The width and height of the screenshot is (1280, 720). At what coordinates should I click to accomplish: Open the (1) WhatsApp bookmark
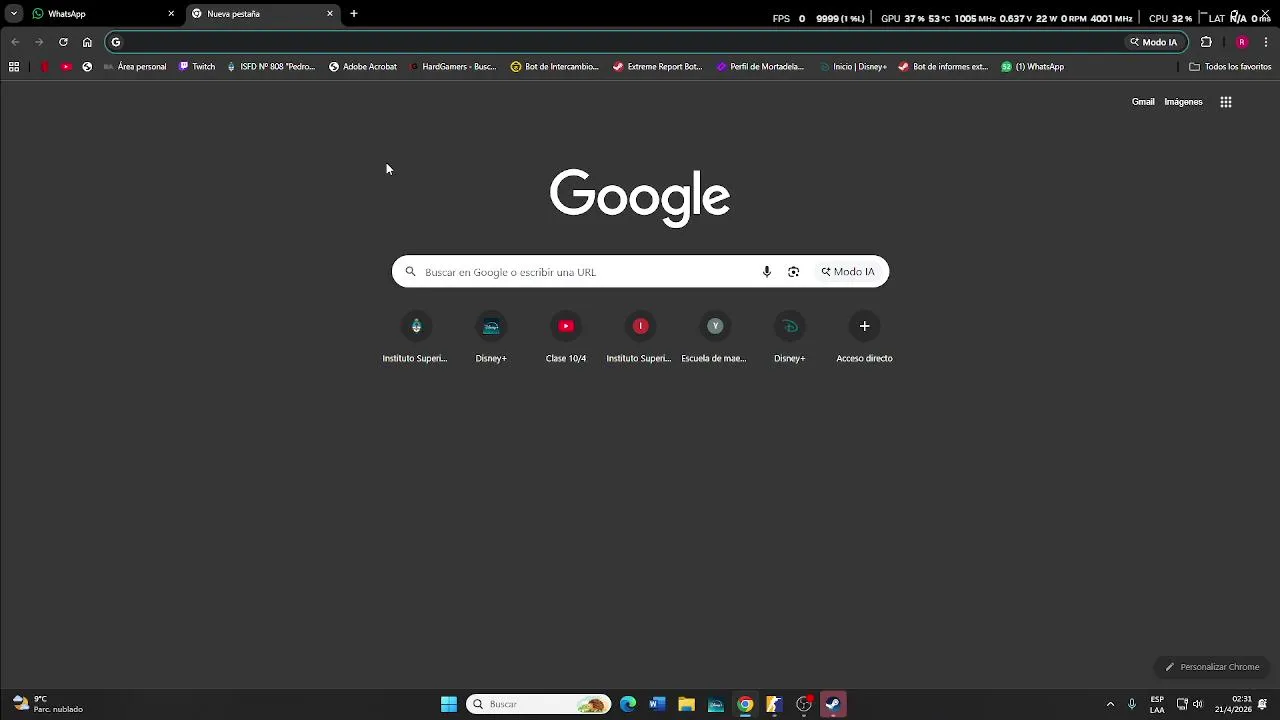(x=1033, y=67)
